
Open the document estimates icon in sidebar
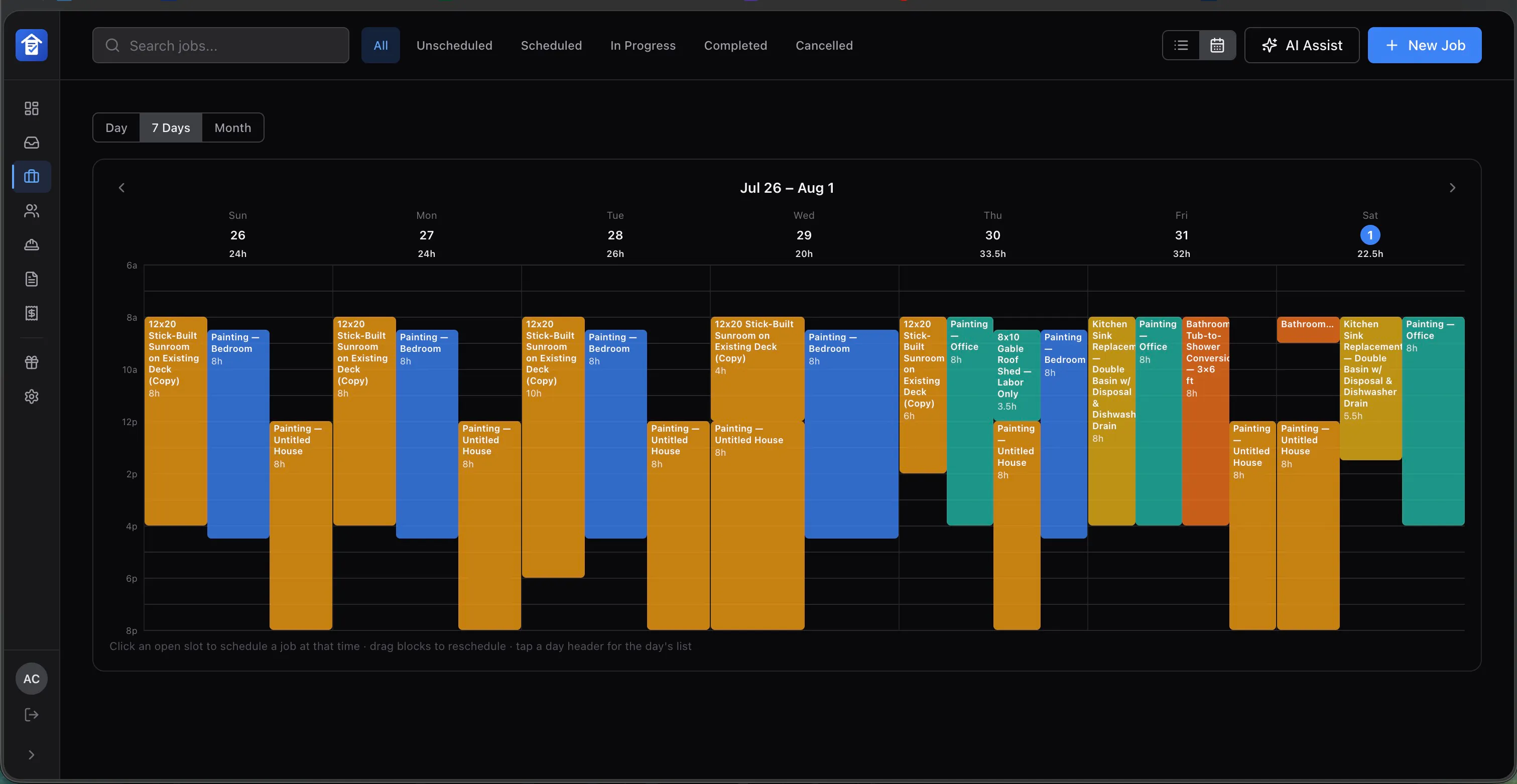[x=31, y=279]
